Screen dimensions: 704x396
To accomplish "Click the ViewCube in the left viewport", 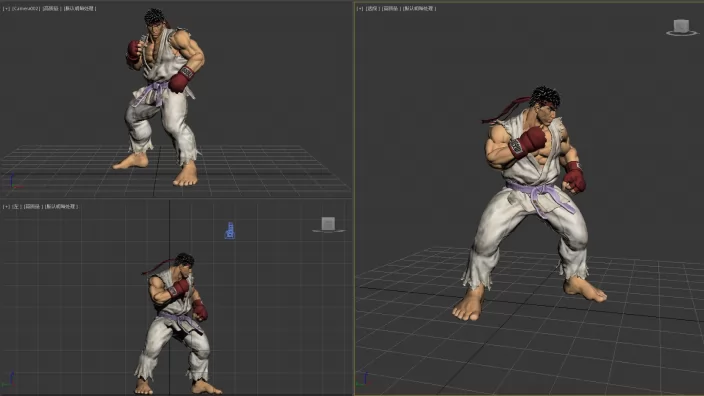I will coord(328,223).
